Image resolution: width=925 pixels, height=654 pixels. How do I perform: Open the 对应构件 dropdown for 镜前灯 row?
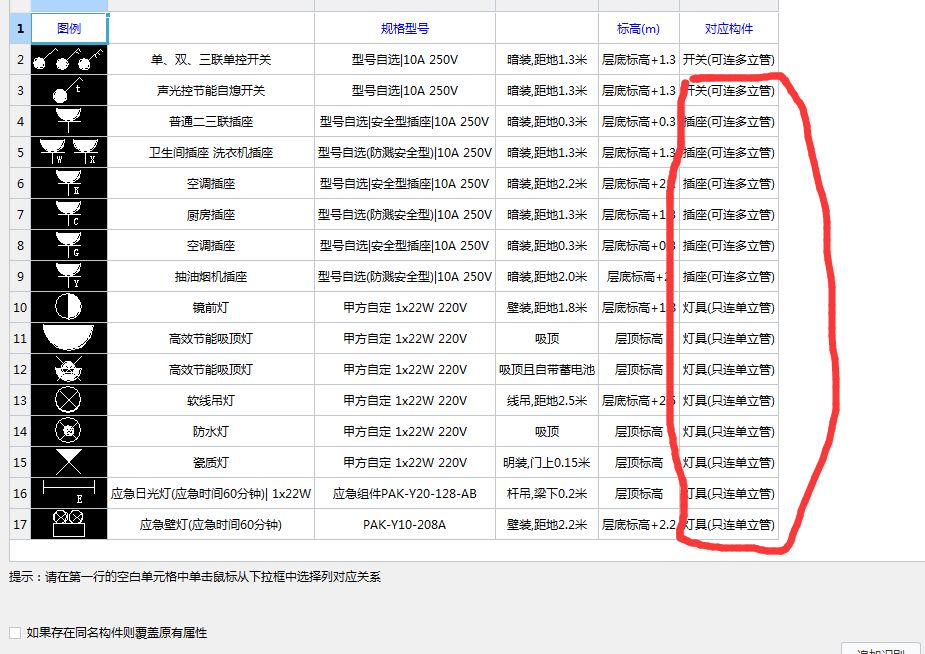(728, 307)
